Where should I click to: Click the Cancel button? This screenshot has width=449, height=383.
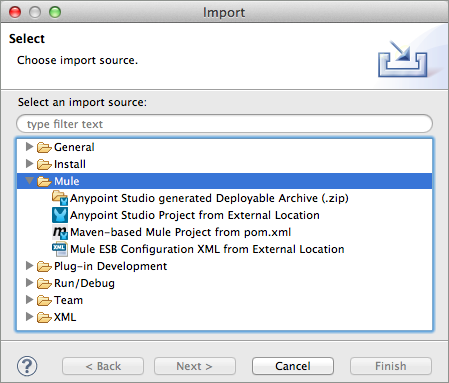[x=293, y=366]
